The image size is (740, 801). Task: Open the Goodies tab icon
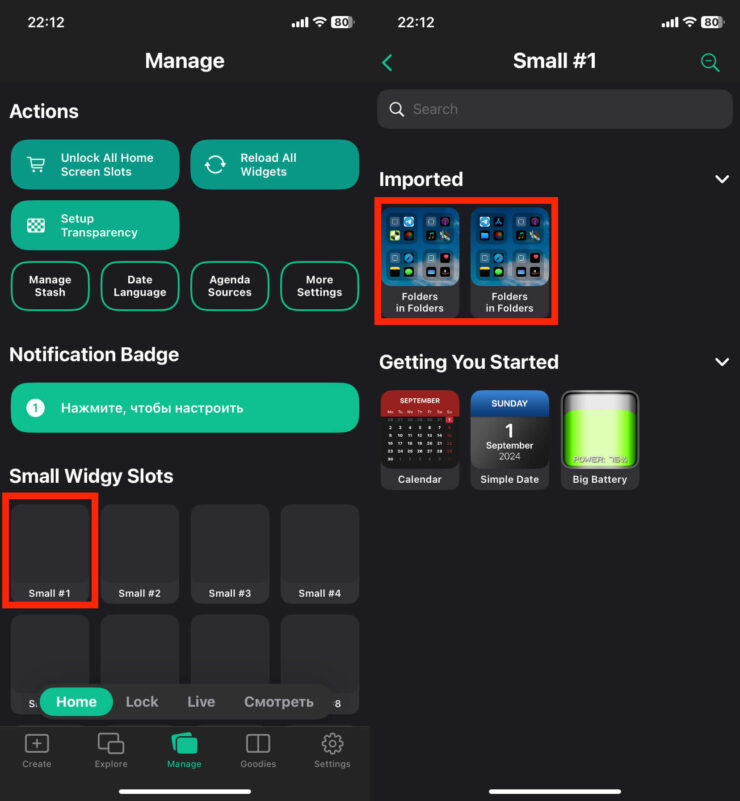pos(258,750)
